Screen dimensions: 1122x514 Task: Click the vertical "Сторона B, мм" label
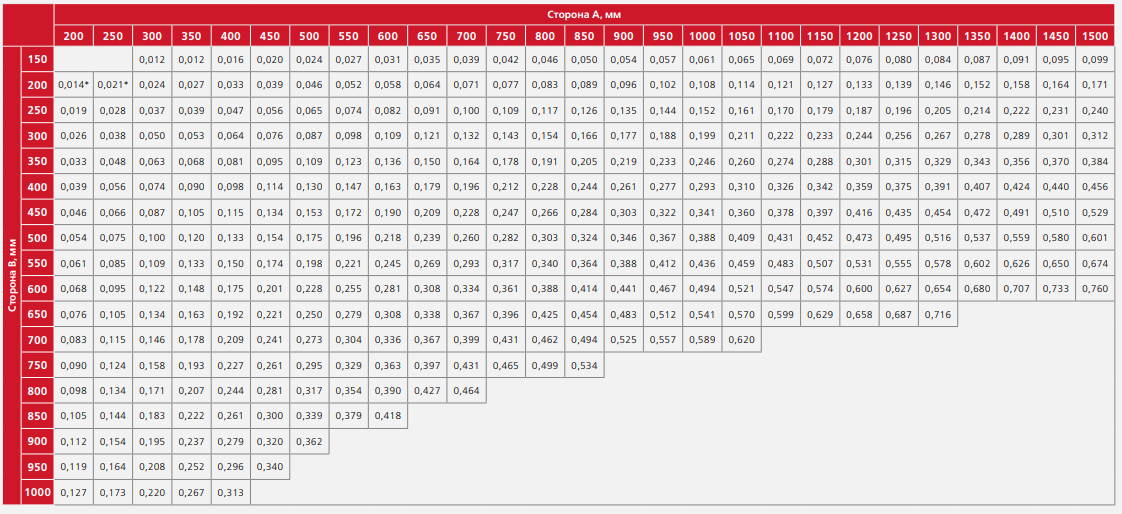click(11, 276)
